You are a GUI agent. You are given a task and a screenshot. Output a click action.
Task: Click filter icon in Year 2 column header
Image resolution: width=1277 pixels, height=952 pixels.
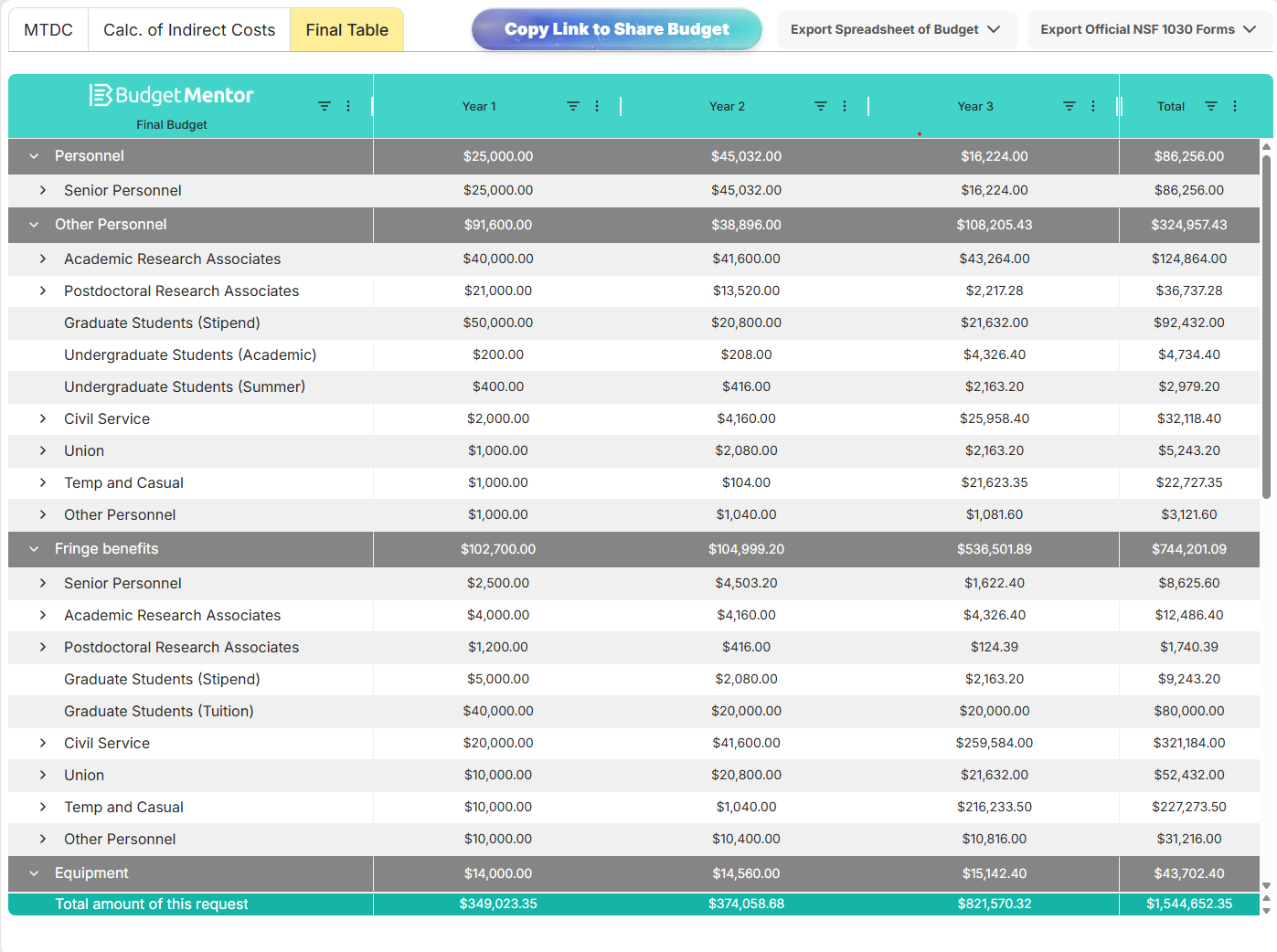[820, 106]
